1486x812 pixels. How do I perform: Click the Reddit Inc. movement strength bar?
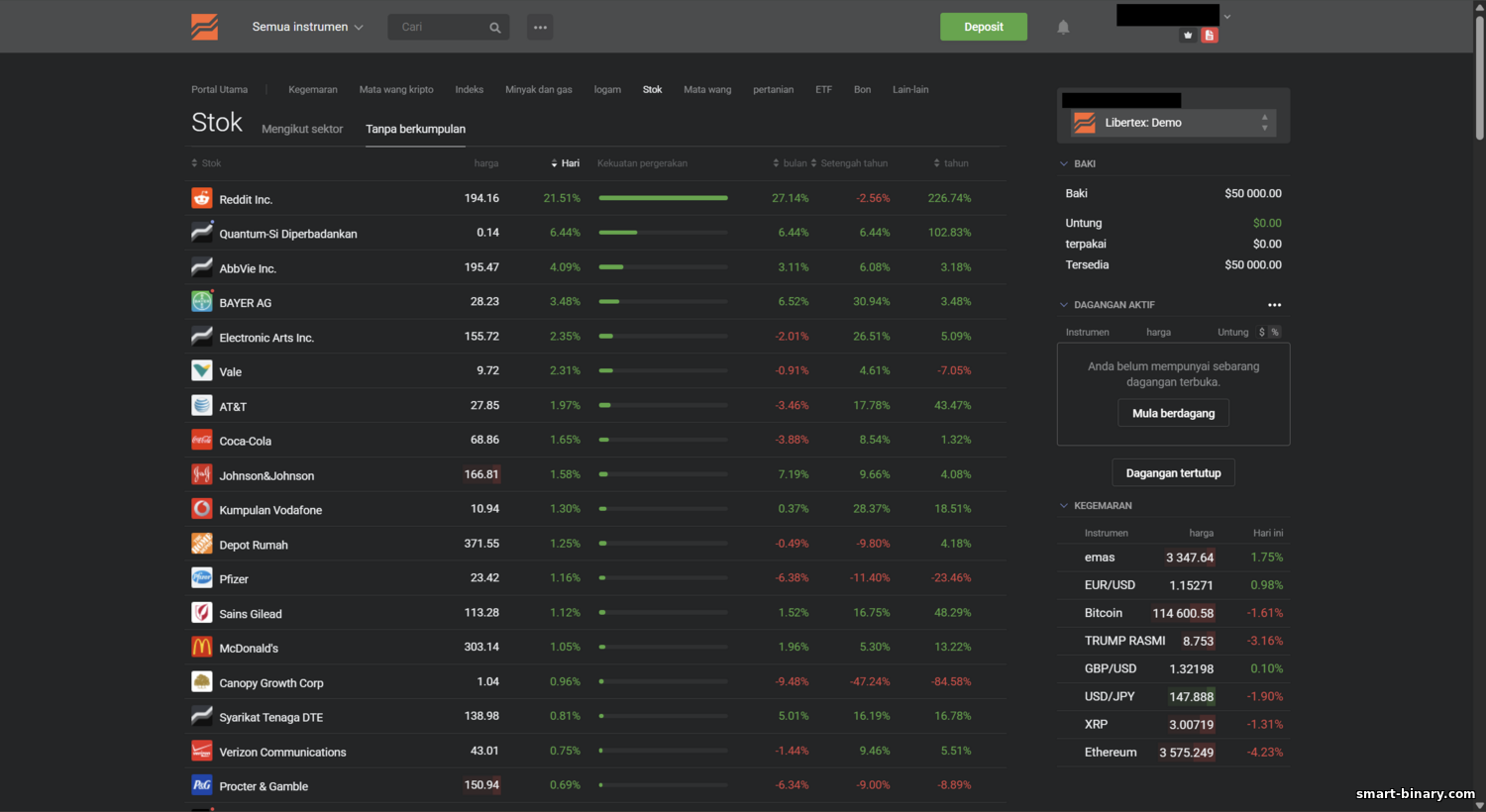click(x=664, y=198)
